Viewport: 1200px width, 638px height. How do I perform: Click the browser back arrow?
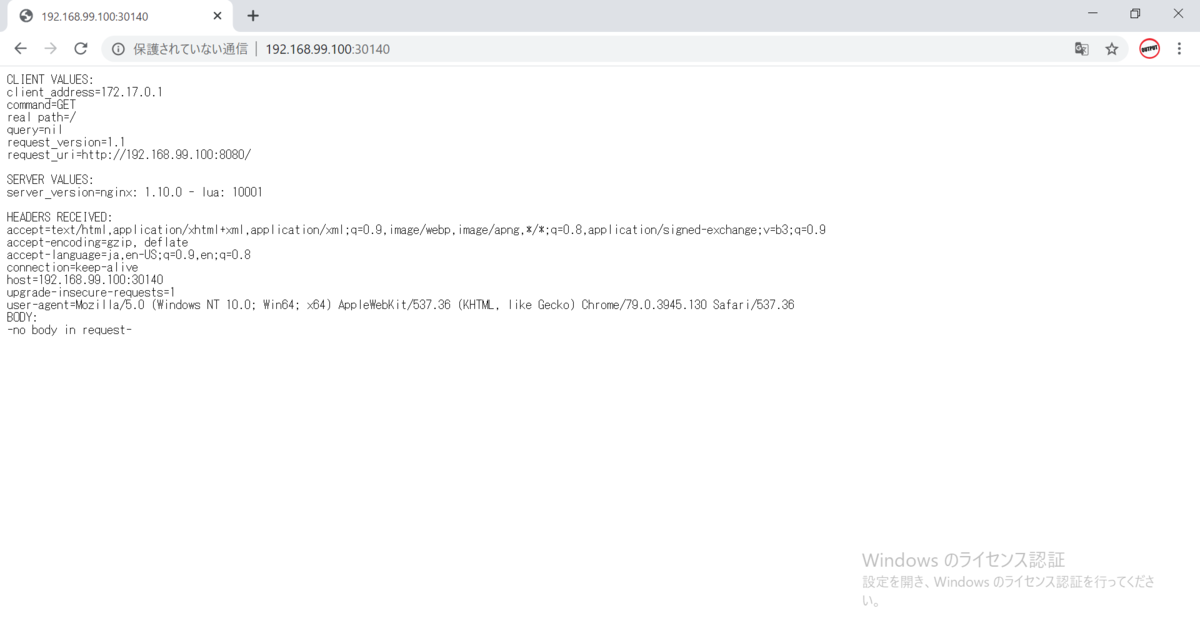[20, 48]
